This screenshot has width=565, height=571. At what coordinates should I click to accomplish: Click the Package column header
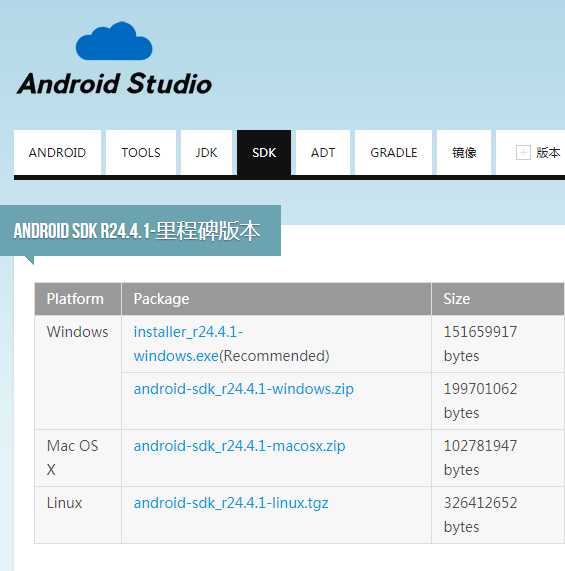[276, 299]
